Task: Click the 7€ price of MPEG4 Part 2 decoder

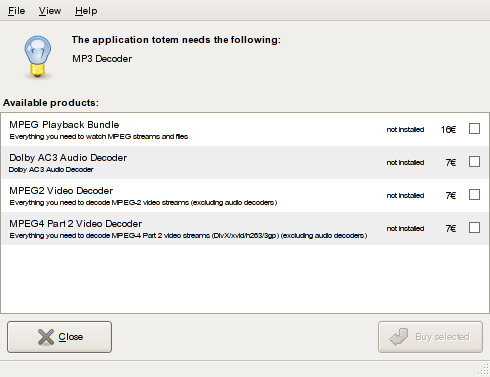Action: [x=451, y=228]
